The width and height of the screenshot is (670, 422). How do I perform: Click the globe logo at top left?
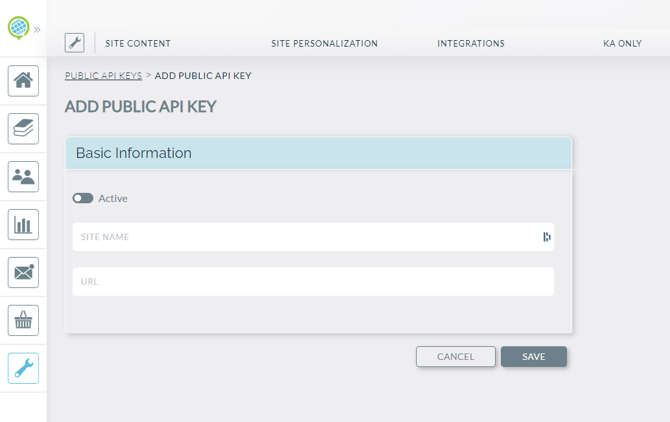tap(17, 28)
